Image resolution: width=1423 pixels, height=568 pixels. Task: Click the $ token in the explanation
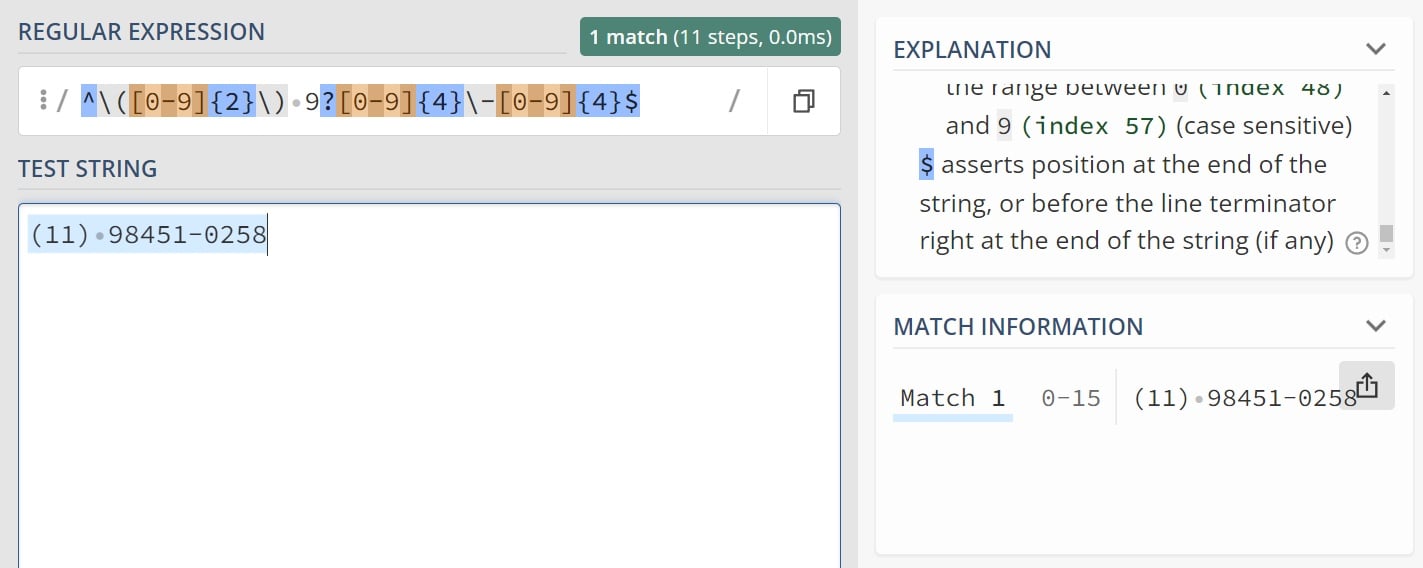(x=926, y=164)
